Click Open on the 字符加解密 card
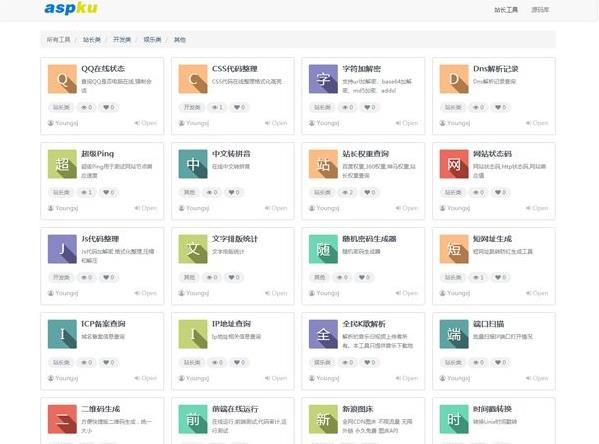 point(406,123)
